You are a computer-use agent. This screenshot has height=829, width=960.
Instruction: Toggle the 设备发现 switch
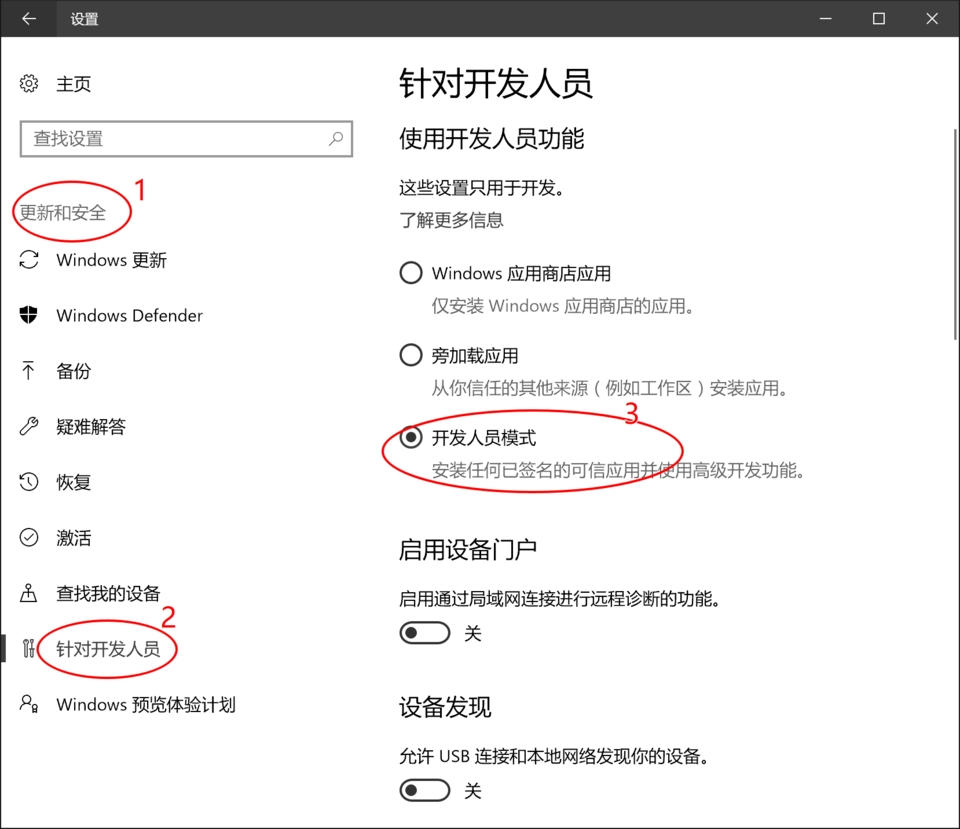coord(425,790)
